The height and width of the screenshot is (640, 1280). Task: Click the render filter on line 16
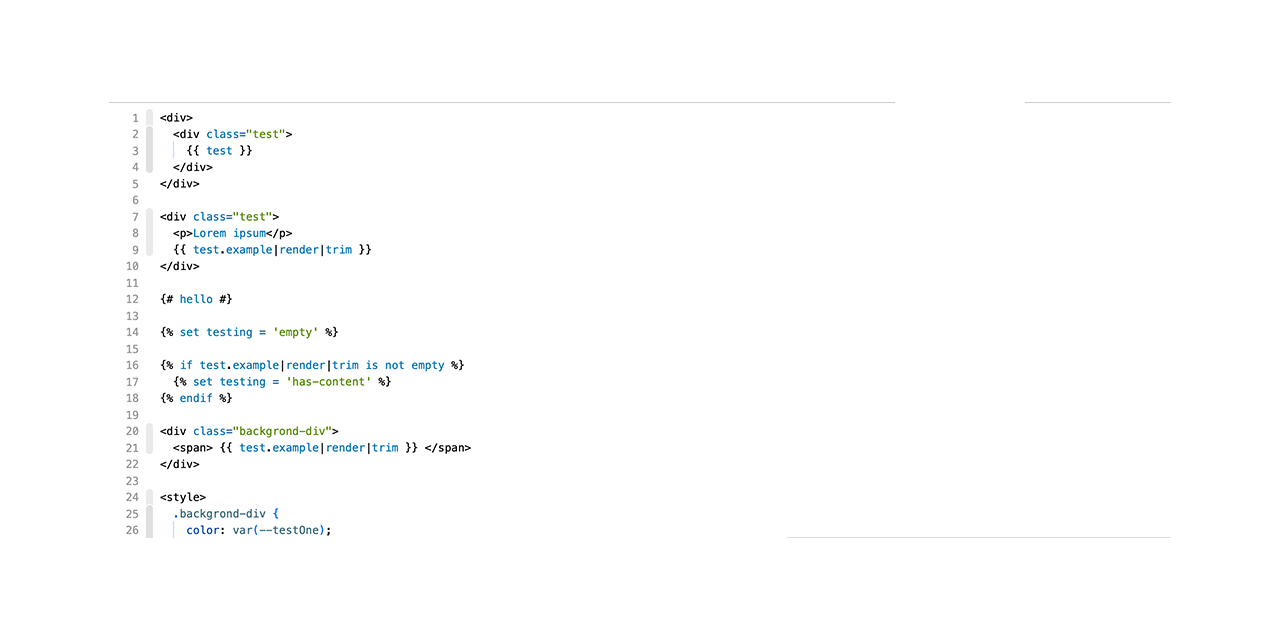305,364
